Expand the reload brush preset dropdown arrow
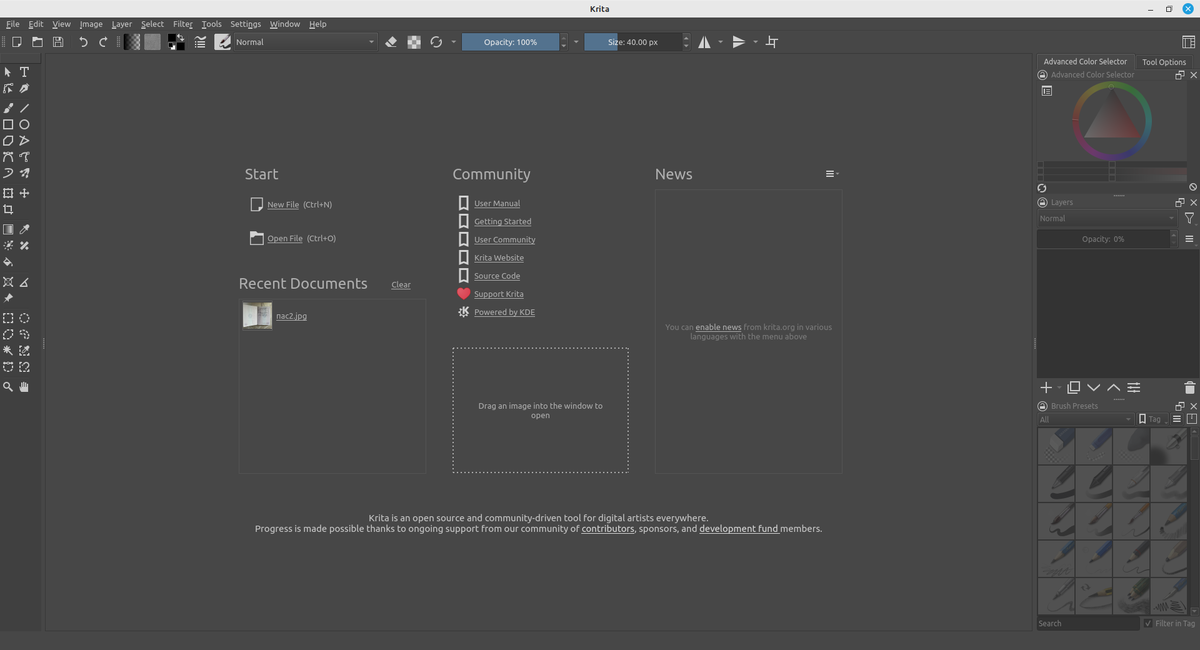The image size is (1200, 650). [x=453, y=42]
